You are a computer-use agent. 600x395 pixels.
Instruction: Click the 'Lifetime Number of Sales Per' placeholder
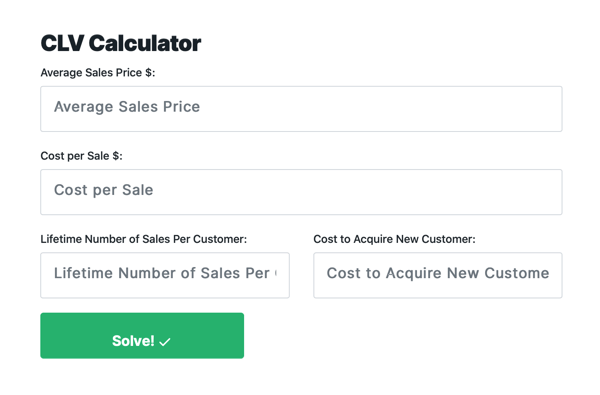(161, 273)
